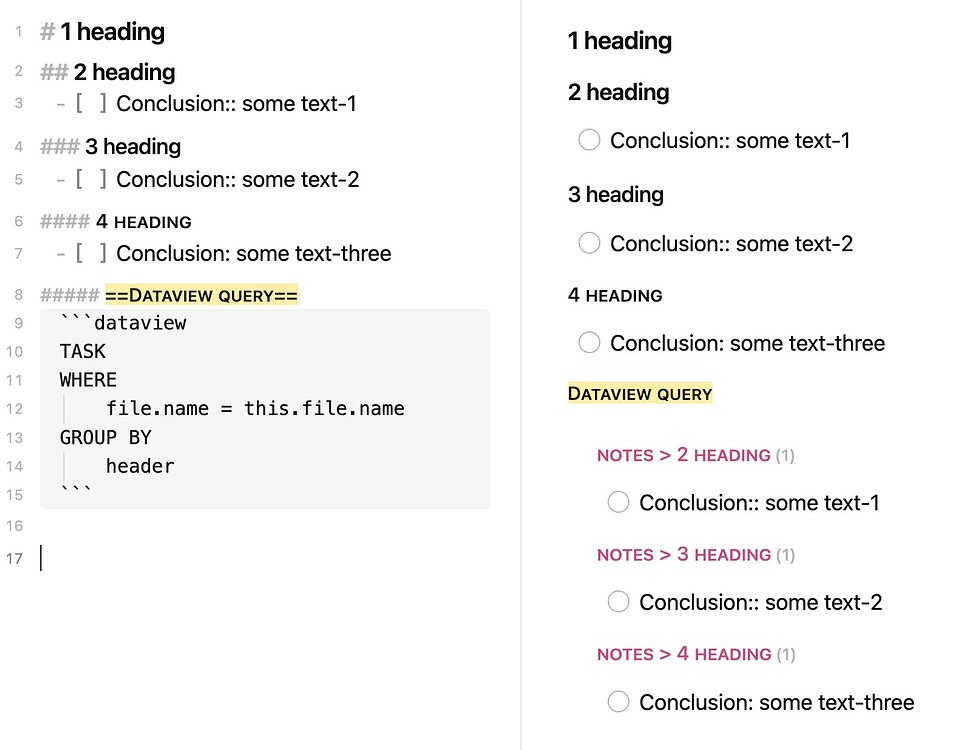Click the markdown checkbox brackets on line 3

click(x=88, y=103)
